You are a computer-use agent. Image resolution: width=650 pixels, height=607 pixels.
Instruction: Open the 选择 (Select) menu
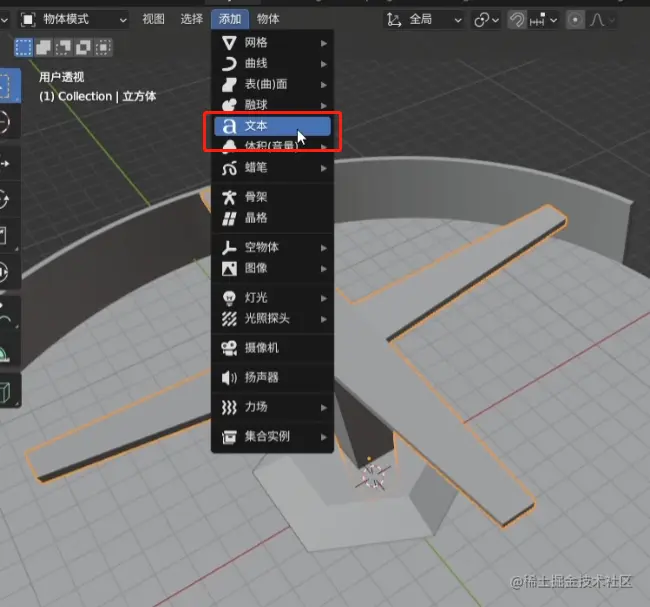(x=192, y=19)
